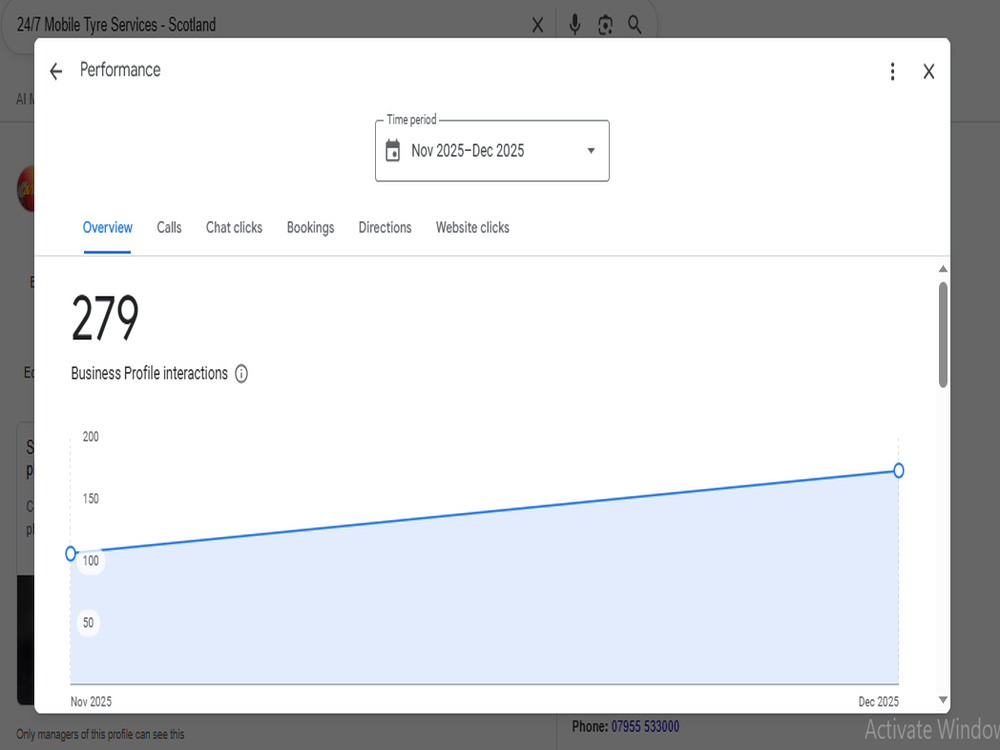Screen dimensions: 1000x750
Task: Go back with the Performance back arrow
Action: tap(56, 71)
